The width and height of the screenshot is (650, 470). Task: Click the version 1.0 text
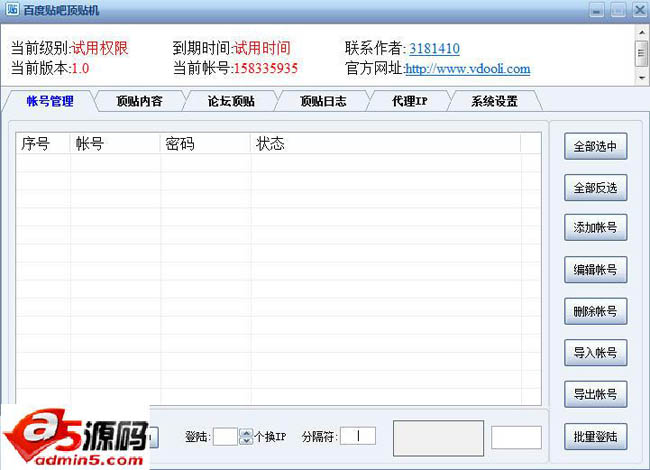click(x=80, y=68)
